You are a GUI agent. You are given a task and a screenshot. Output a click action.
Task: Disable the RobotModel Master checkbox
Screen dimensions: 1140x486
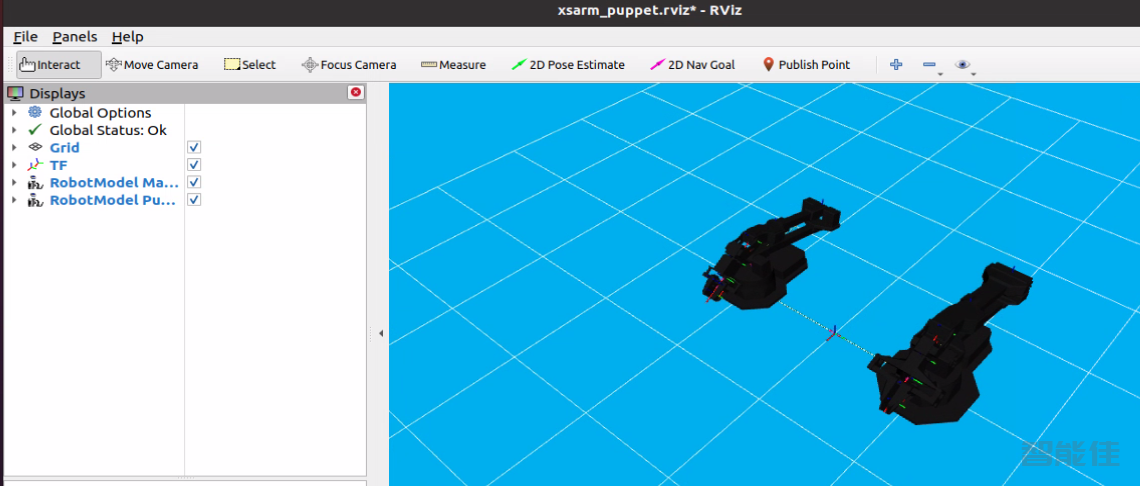(194, 183)
